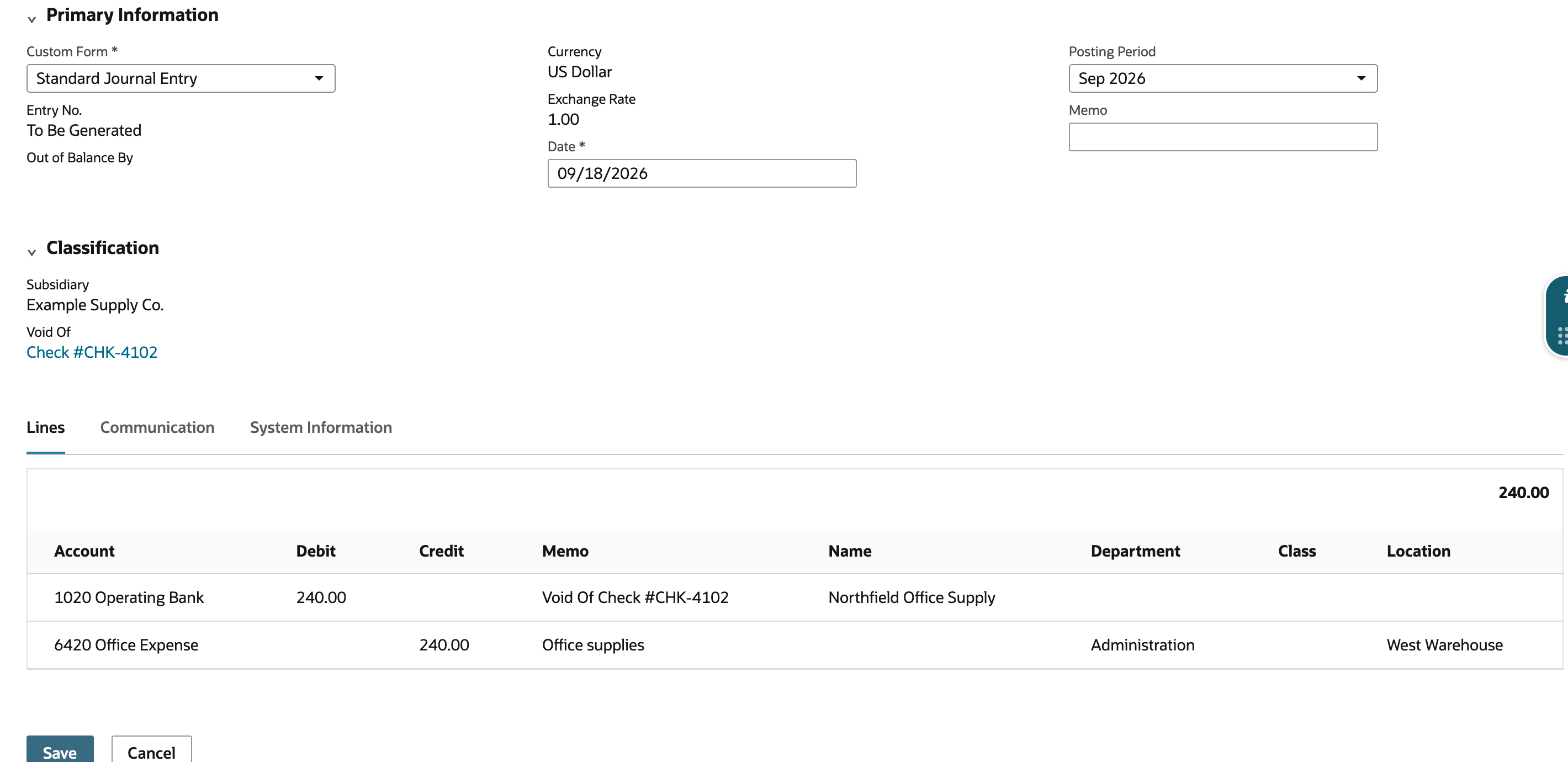The height and width of the screenshot is (762, 1568).
Task: Switch to the Communication tab
Action: 157,427
